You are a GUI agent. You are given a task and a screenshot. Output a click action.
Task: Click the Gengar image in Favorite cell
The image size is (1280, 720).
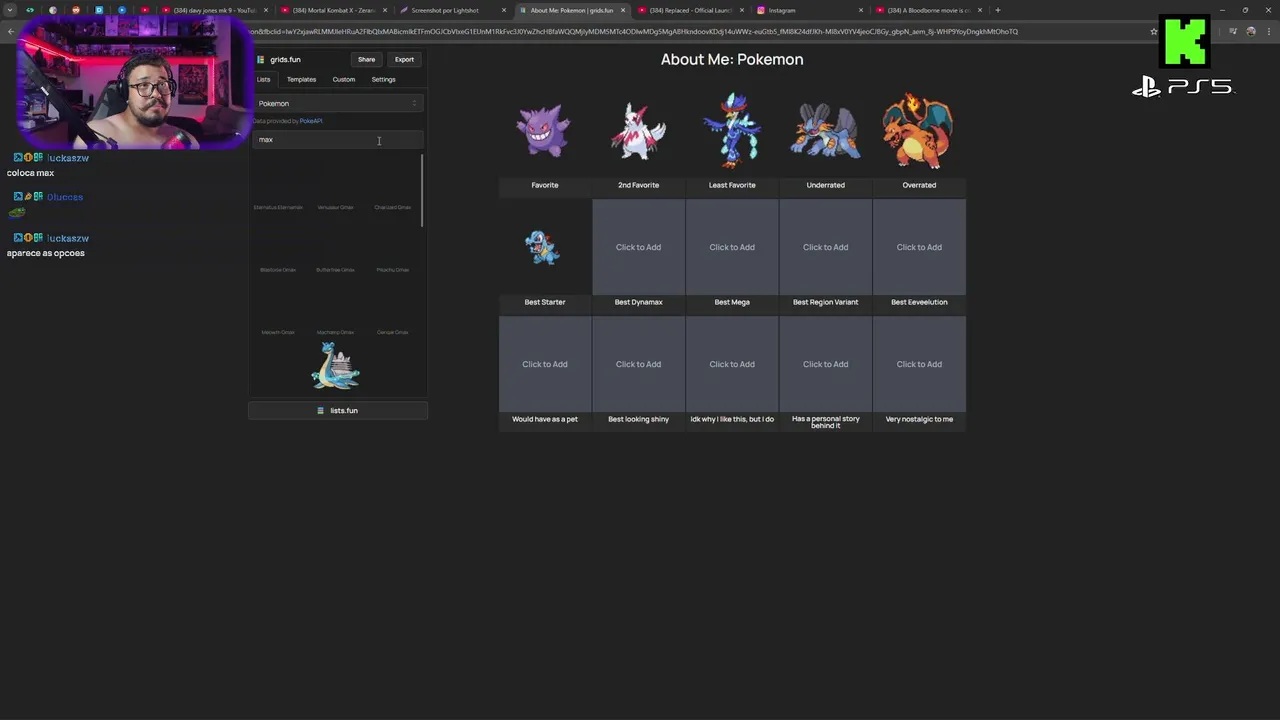(544, 130)
